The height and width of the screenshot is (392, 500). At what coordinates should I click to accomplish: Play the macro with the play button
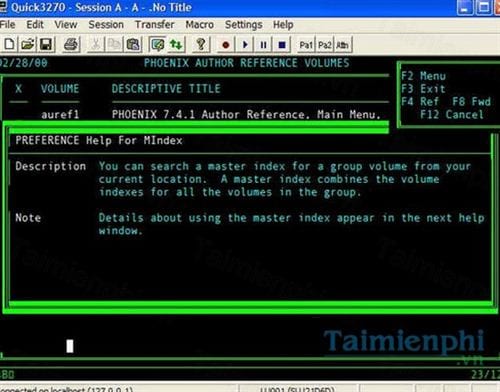click(245, 45)
